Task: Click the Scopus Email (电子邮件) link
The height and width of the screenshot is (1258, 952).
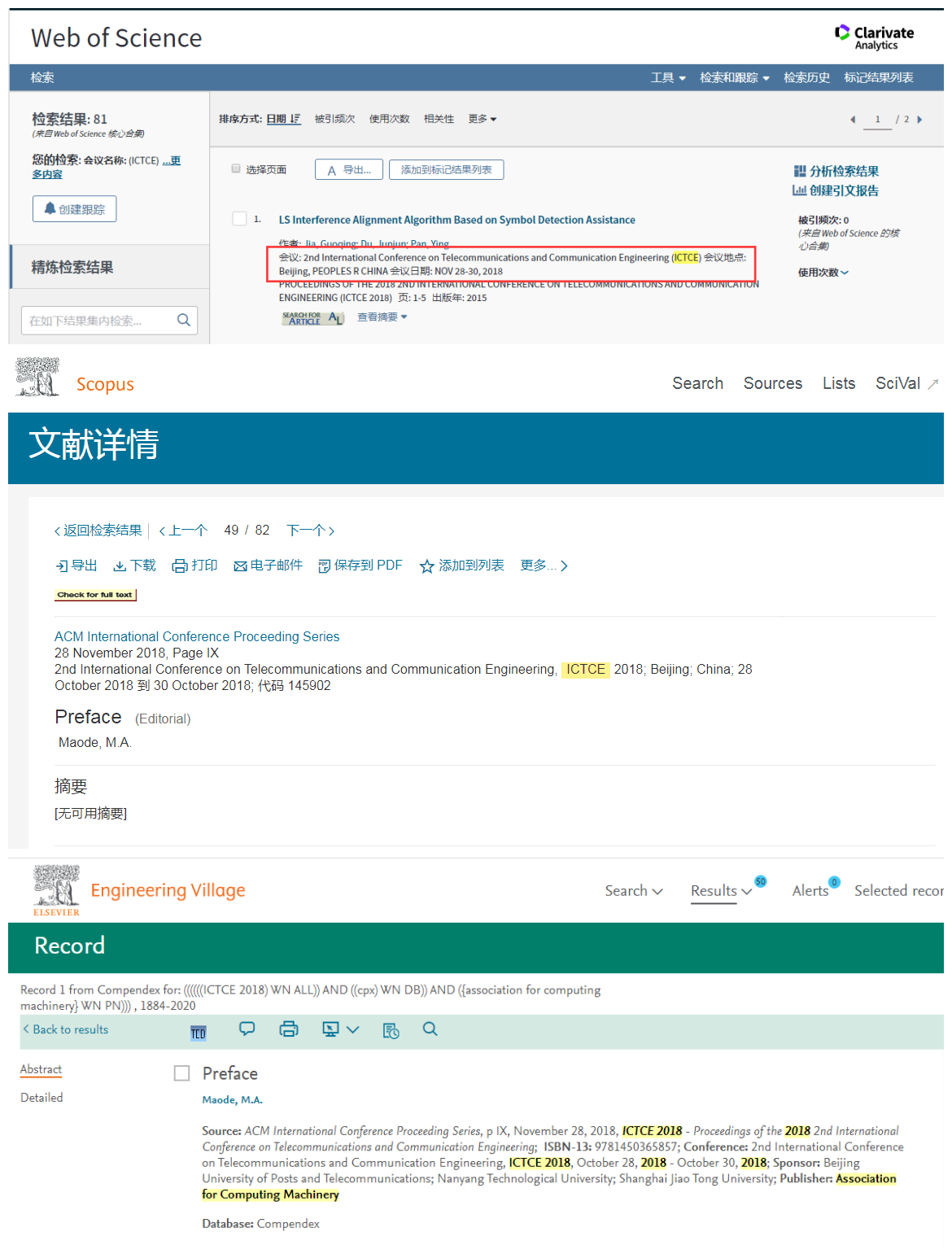Action: [268, 566]
